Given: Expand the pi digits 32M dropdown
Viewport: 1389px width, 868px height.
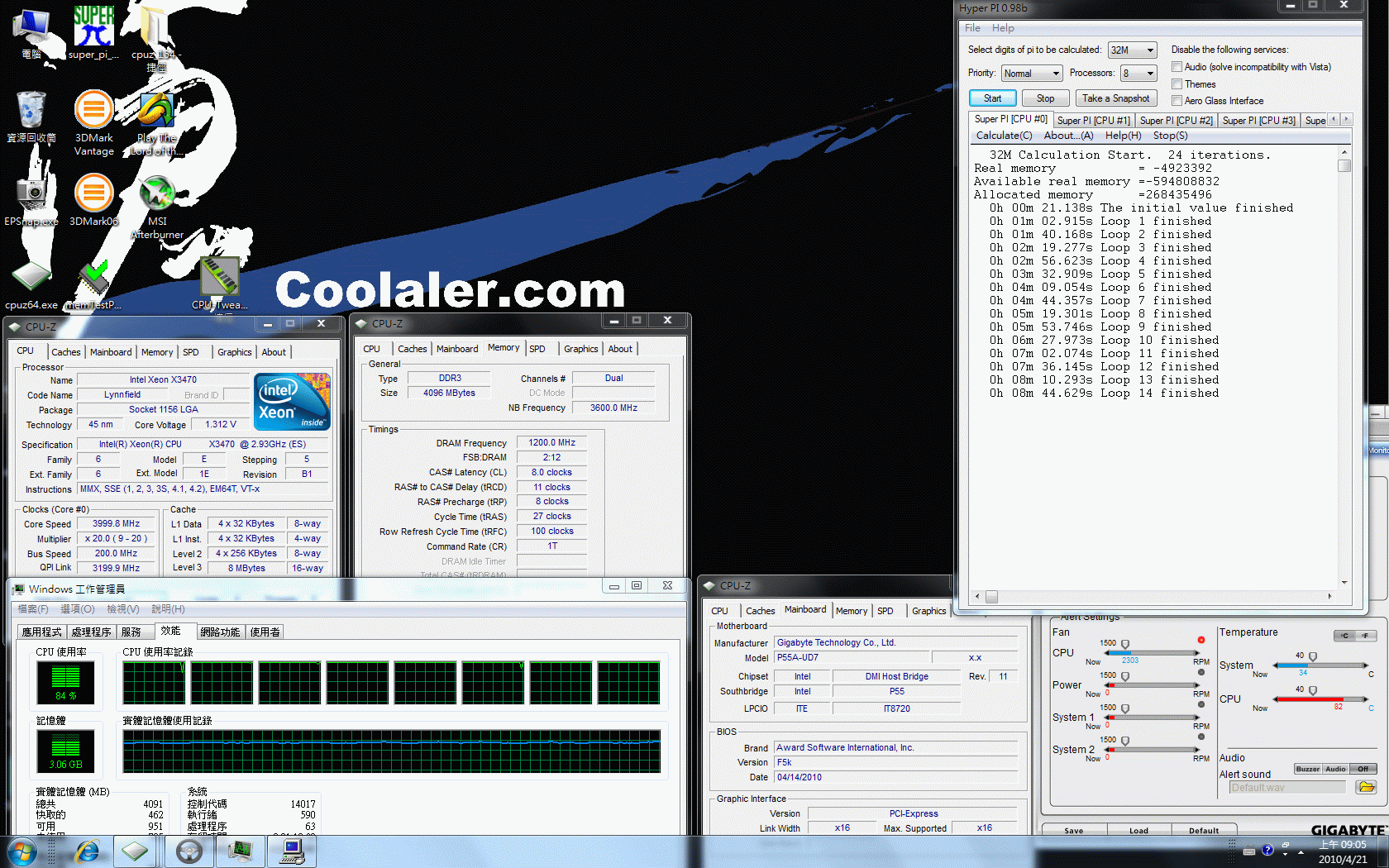Looking at the screenshot, I should pyautogui.click(x=1132, y=50).
